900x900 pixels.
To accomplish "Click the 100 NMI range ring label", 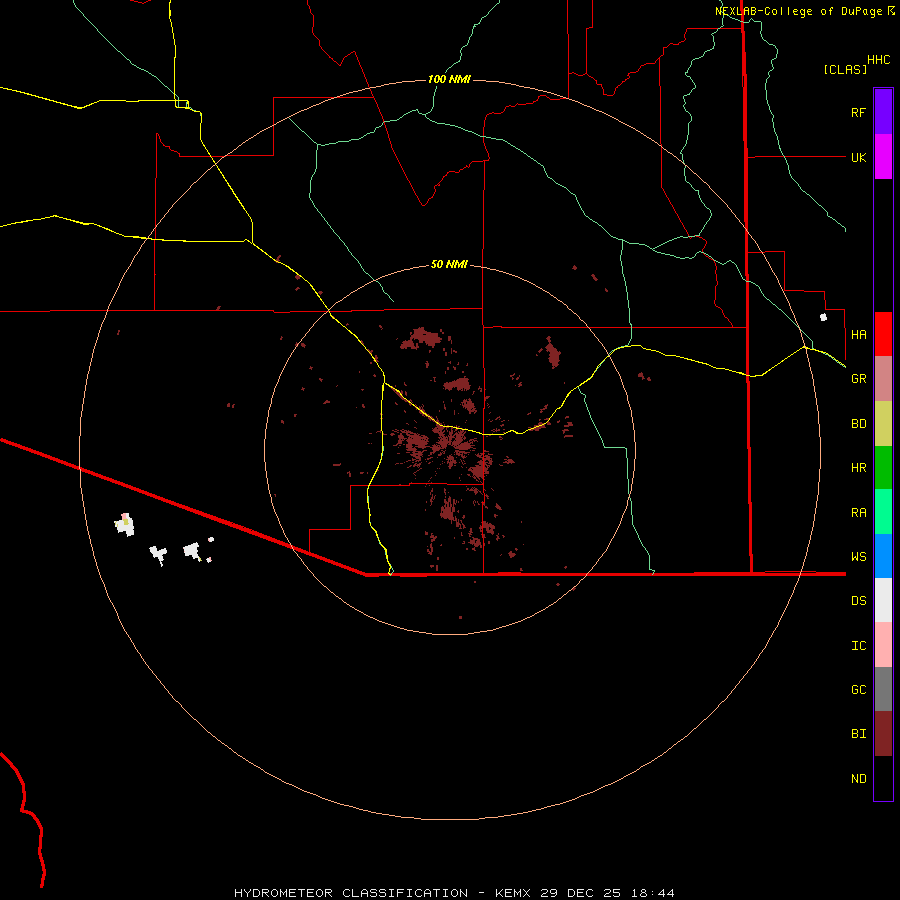I will pos(449,79).
